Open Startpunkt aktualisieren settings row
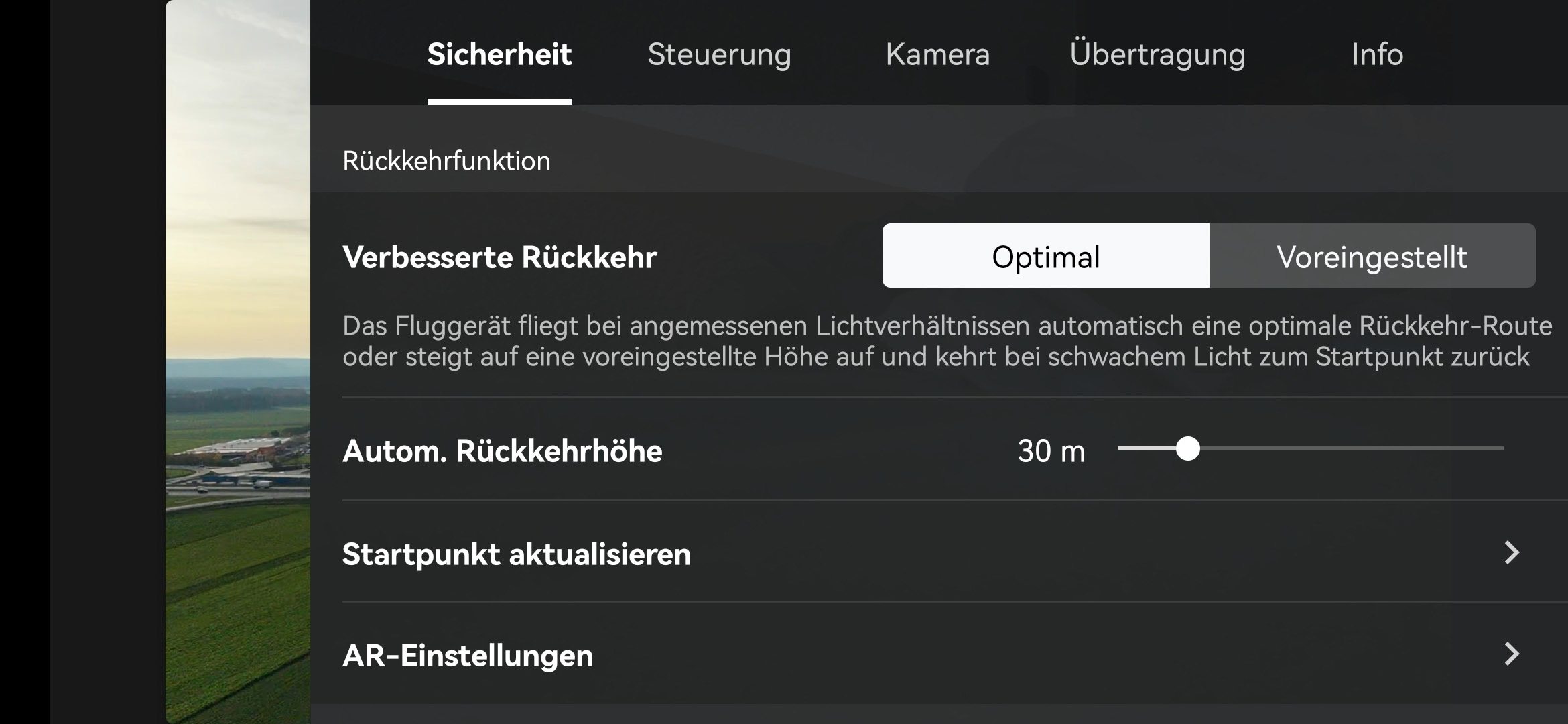Screen dimensions: 1568x724 tap(517, 554)
